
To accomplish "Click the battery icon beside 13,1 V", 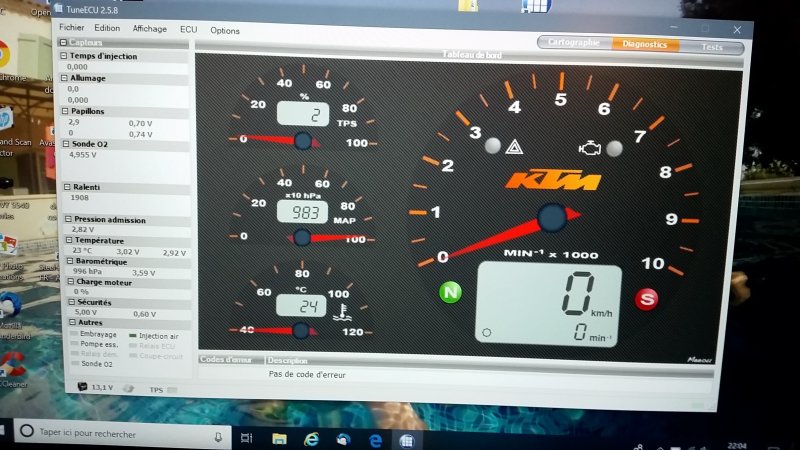I will 82,387.
